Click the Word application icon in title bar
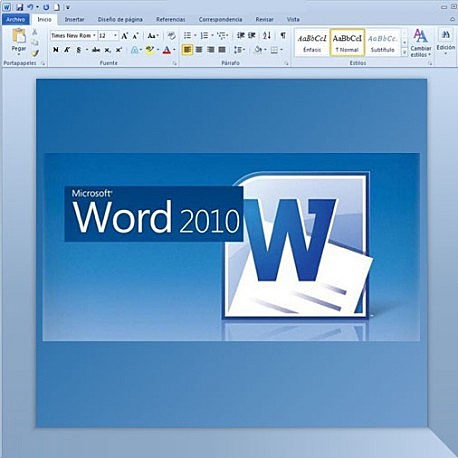Viewport: 458px width, 458px height. pos(7,7)
